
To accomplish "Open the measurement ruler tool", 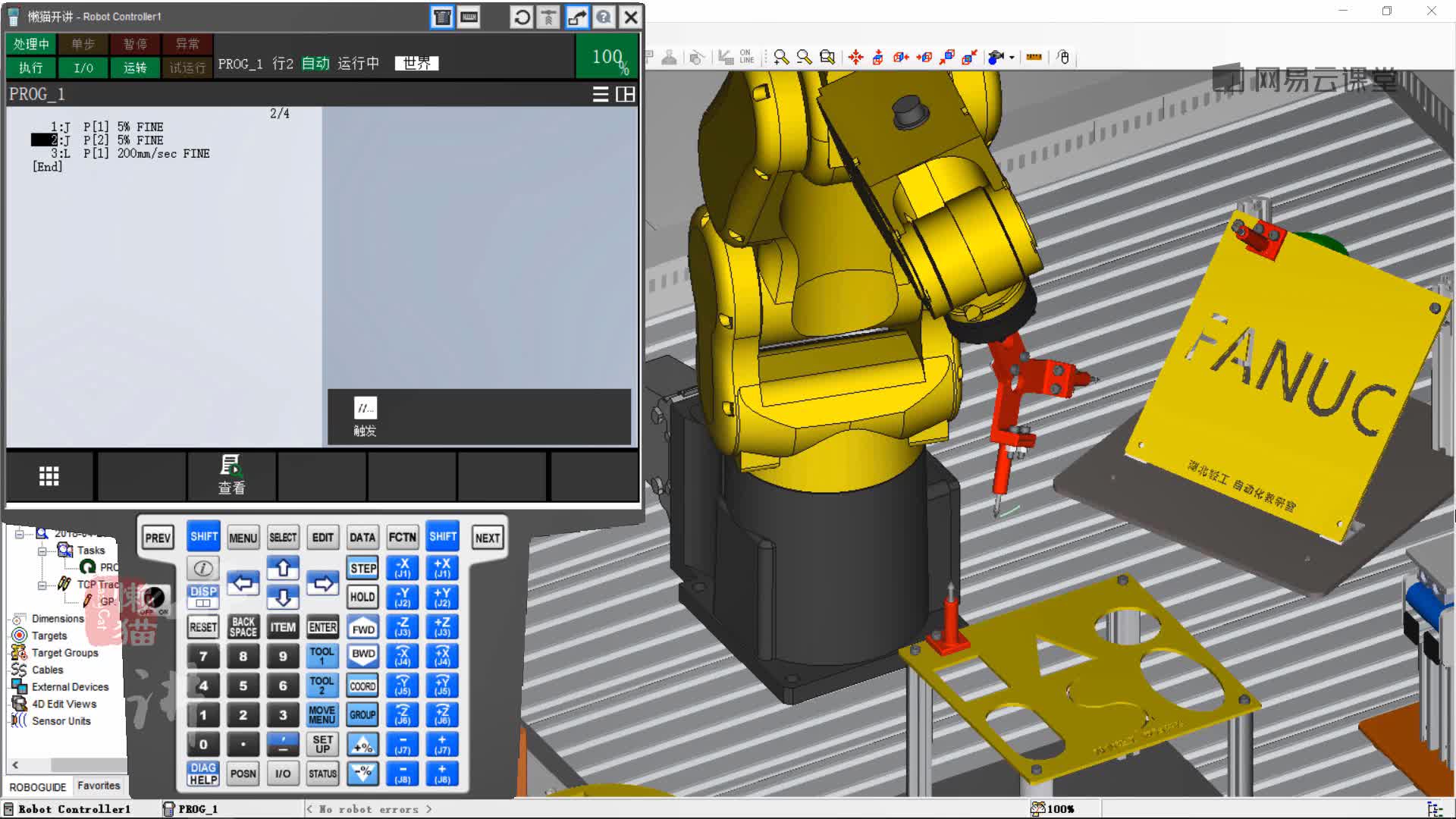I will 1034,58.
